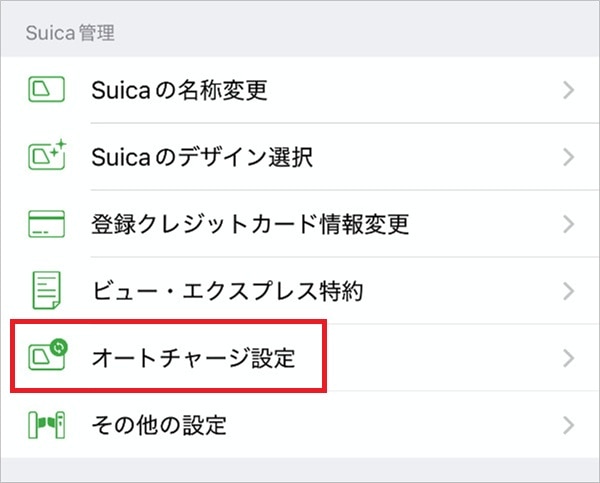Click the credit card icon for 登録クレジットカード情報変更
Image resolution: width=600 pixels, height=483 pixels.
[x=46, y=224]
